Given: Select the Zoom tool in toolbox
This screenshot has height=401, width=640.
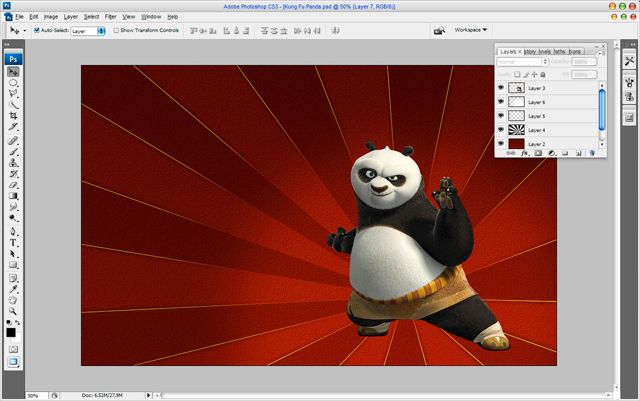Looking at the screenshot, I should click(13, 312).
